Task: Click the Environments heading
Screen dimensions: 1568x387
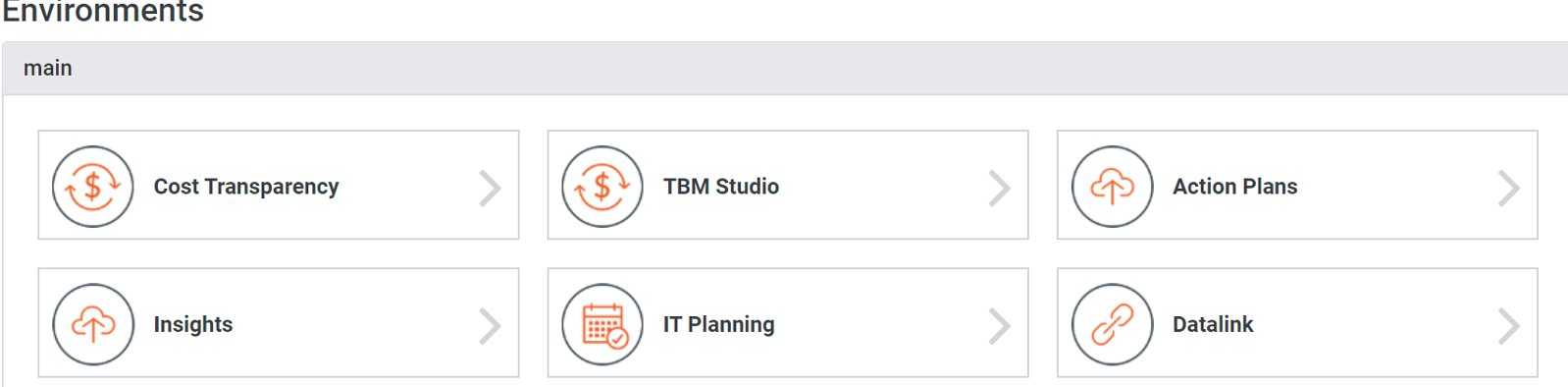Action: [102, 11]
